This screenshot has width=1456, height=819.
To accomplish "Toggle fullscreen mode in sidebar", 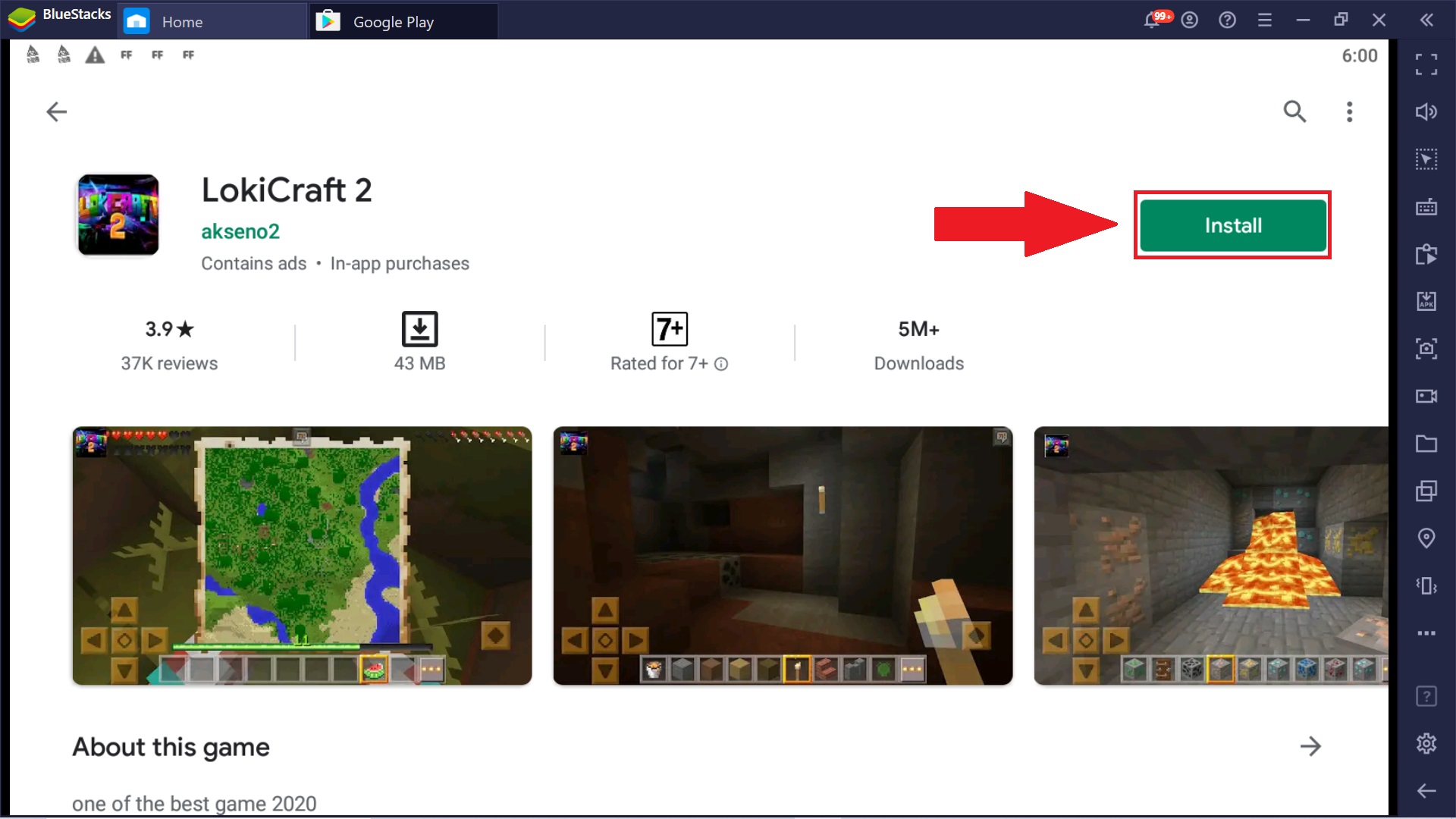I will pos(1426,64).
